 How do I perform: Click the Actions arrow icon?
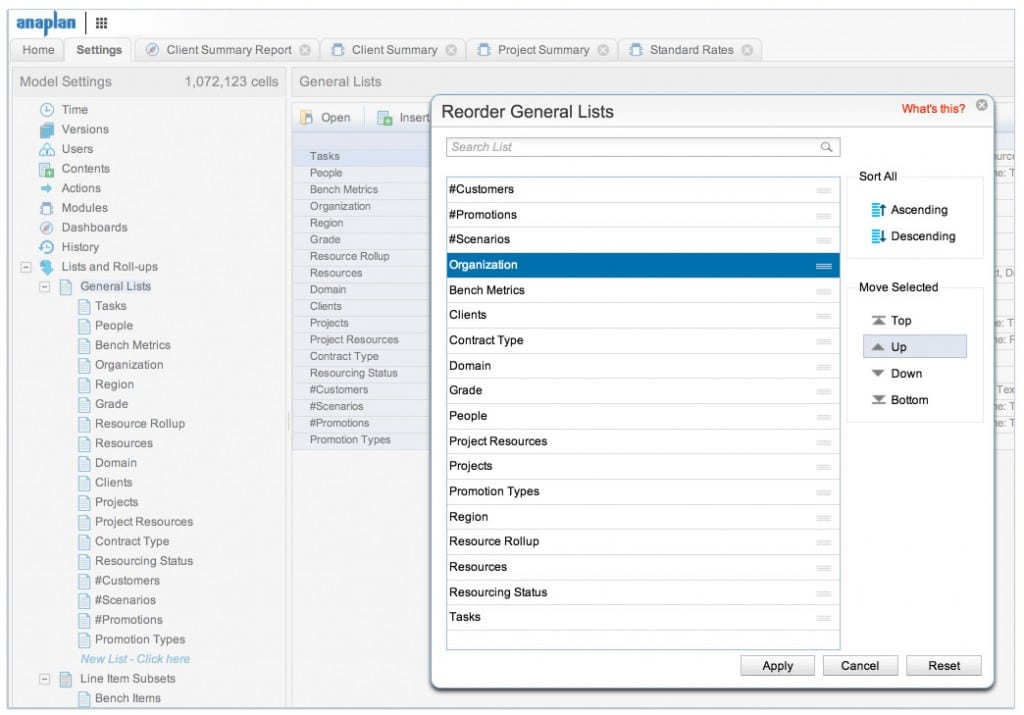coord(46,188)
